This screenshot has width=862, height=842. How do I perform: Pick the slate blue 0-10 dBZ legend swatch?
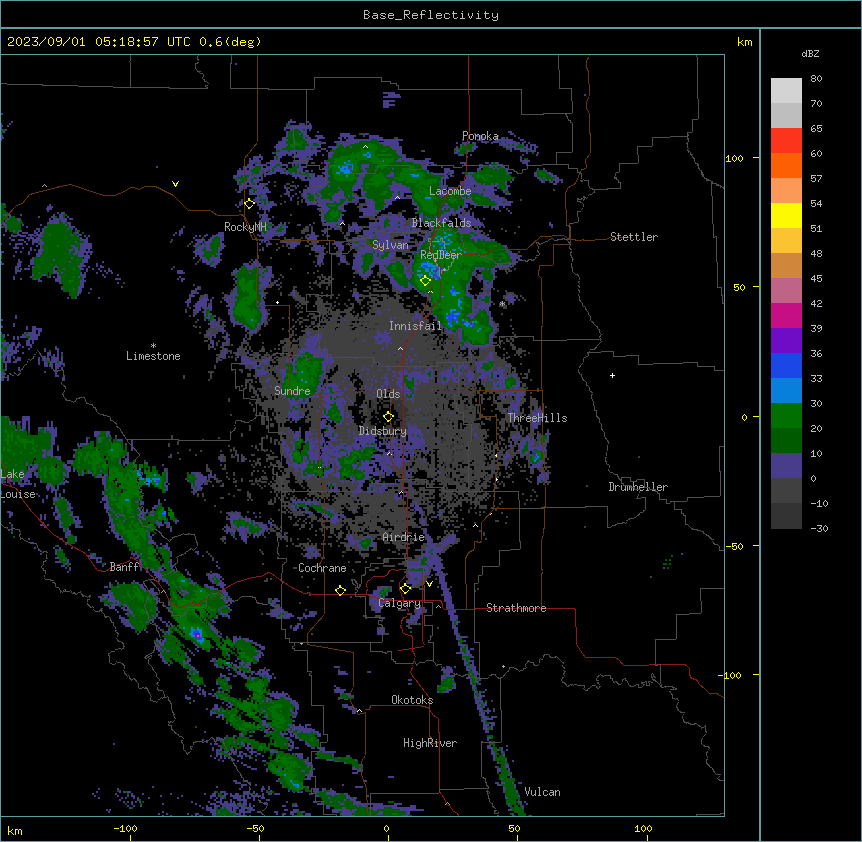pos(786,466)
